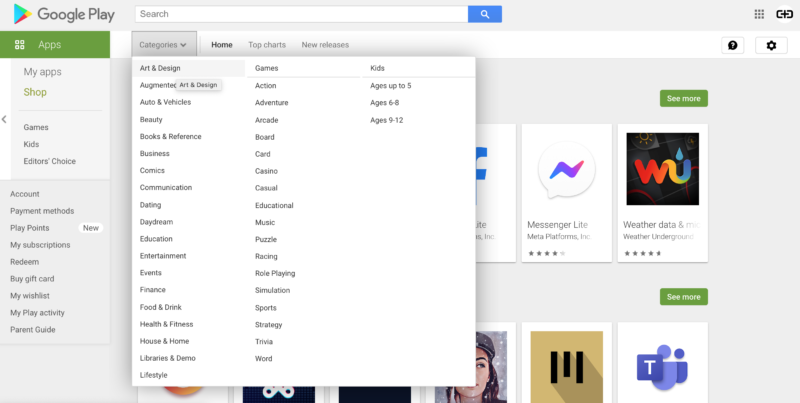Viewport: 800px width, 403px height.
Task: Open Editors' Choice in the sidebar
Action: click(x=49, y=161)
